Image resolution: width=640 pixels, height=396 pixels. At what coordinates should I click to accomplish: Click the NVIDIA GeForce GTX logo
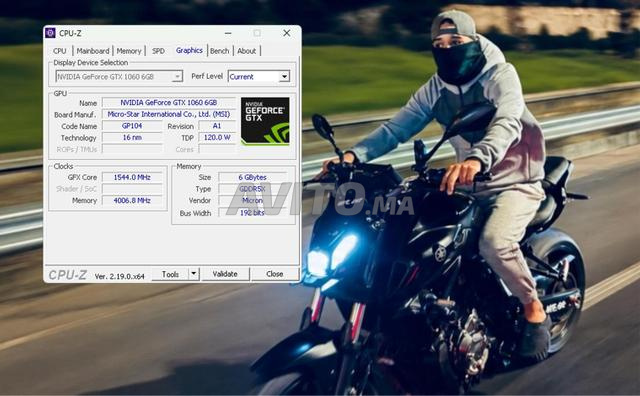265,121
